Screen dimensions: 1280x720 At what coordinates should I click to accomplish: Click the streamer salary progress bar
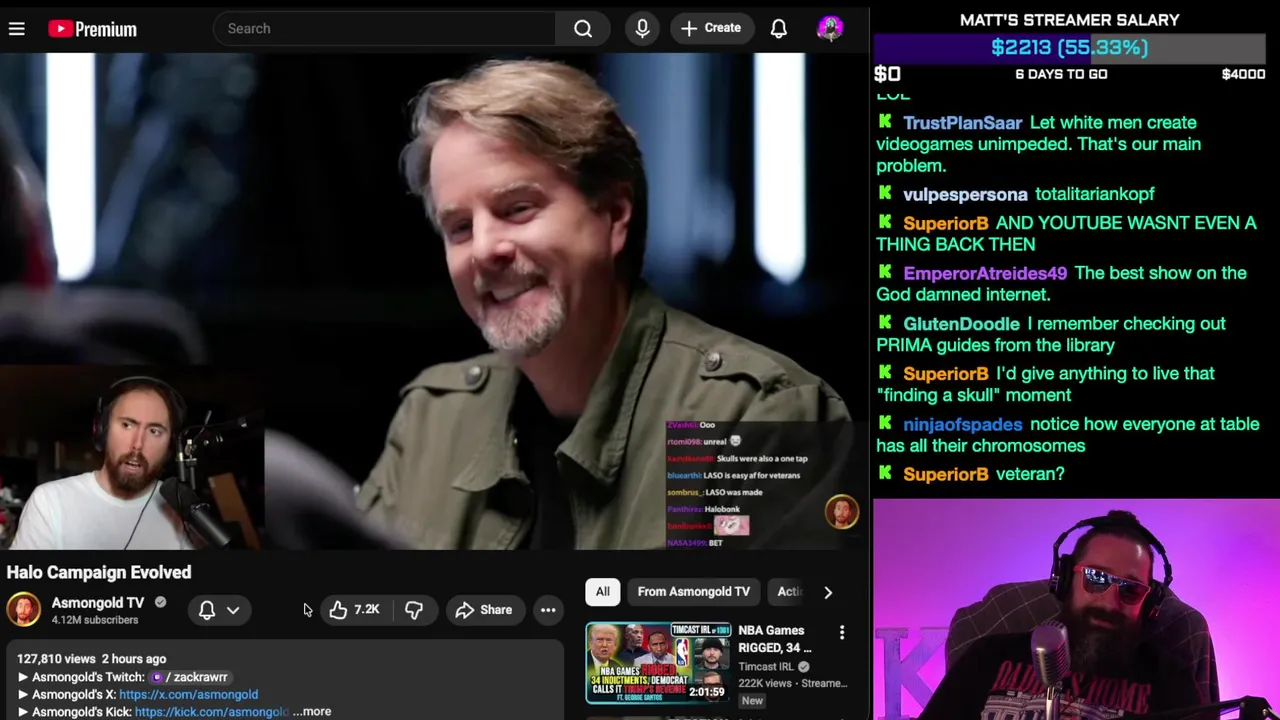1069,47
